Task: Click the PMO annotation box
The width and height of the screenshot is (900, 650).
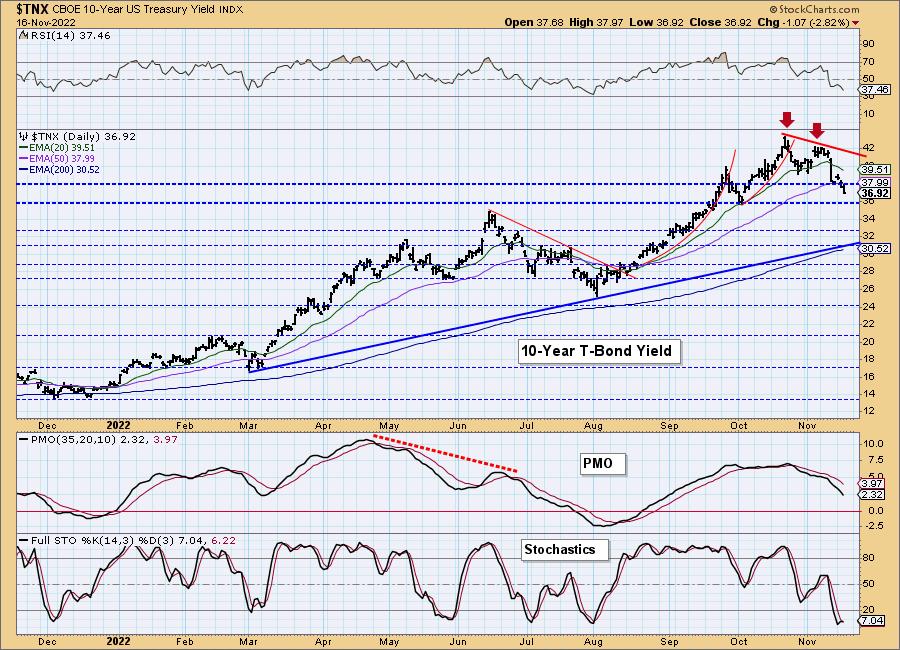Action: tap(603, 463)
